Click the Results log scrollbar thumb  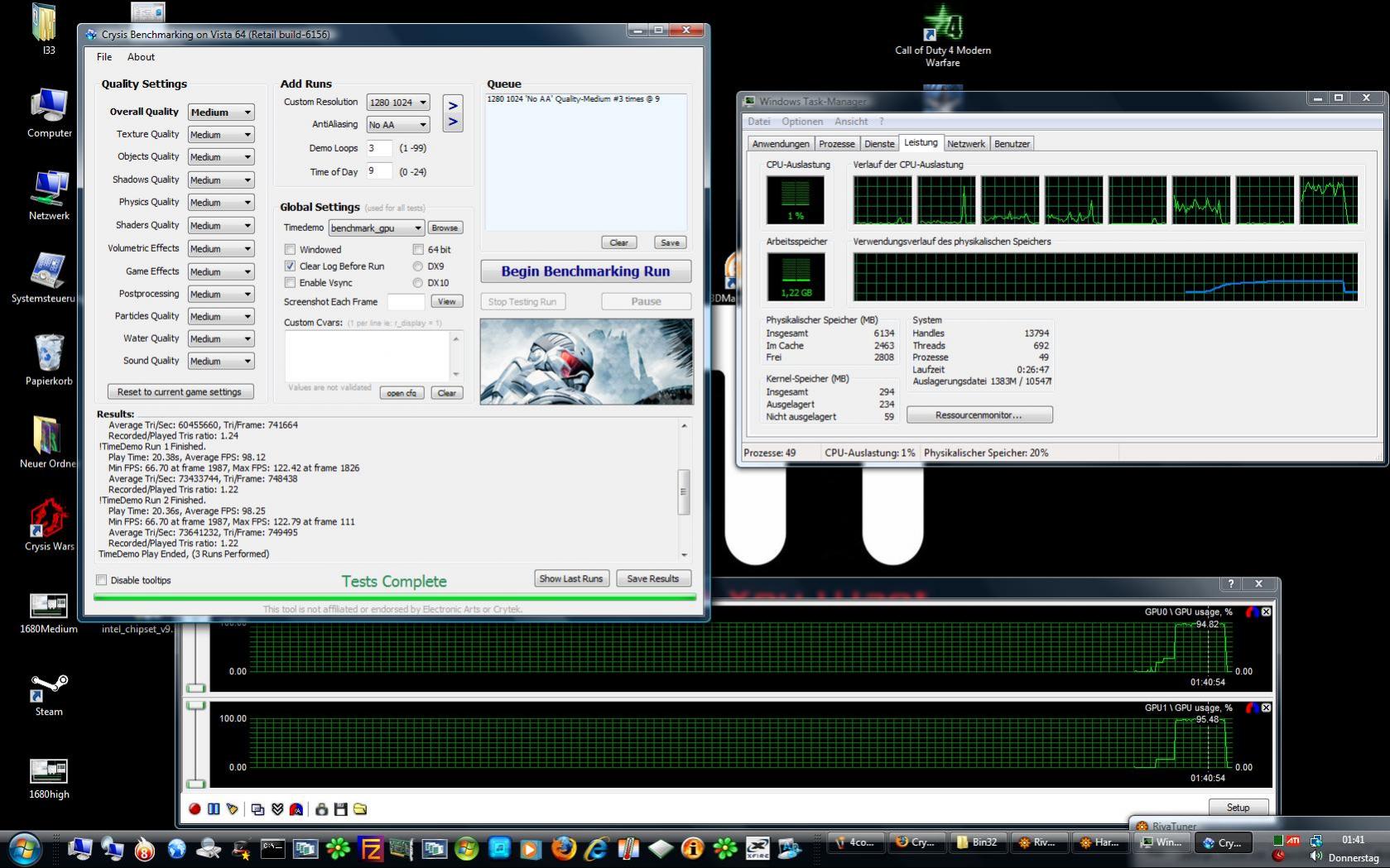pos(684,492)
